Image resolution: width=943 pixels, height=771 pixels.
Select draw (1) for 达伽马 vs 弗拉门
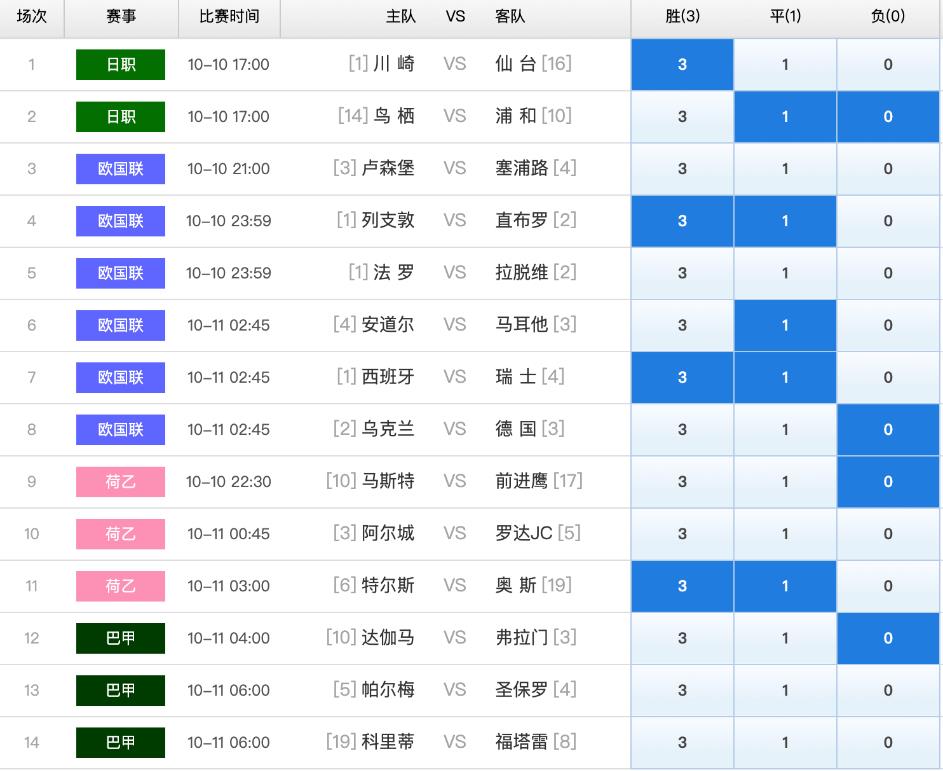click(785, 638)
